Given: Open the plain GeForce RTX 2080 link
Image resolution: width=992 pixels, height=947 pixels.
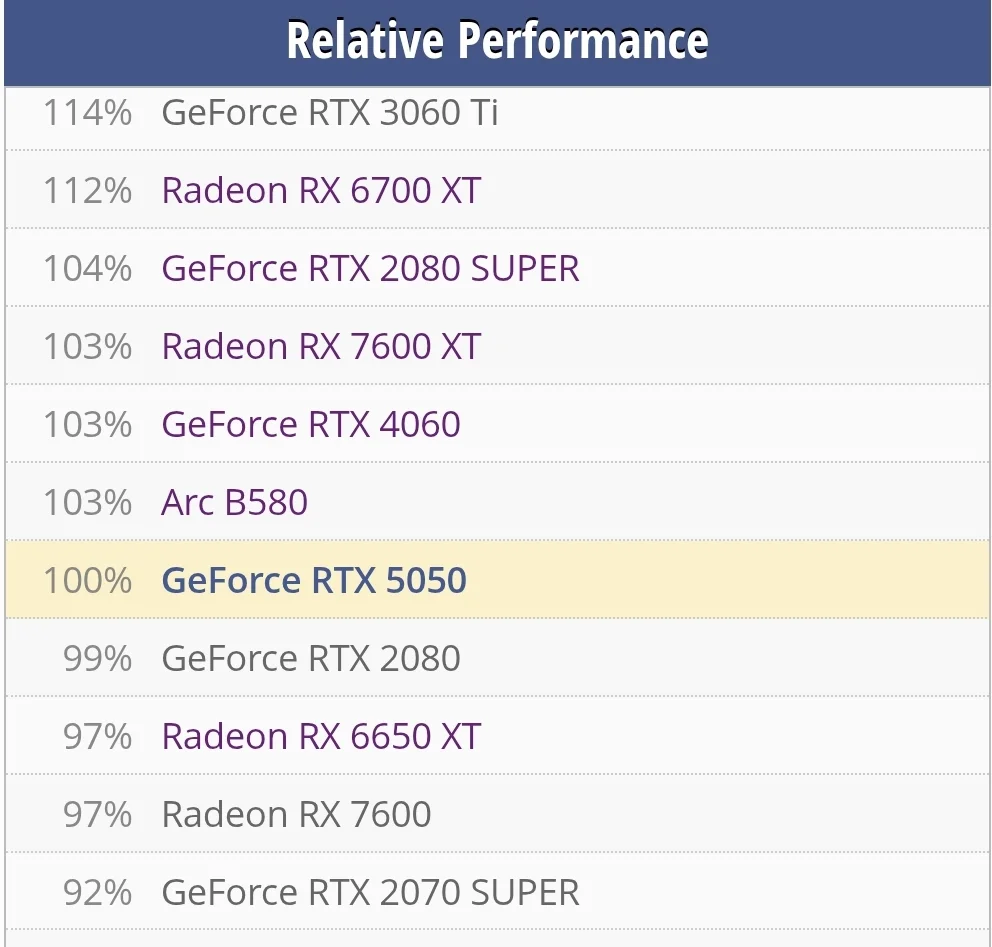Looking at the screenshot, I should pyautogui.click(x=311, y=658).
